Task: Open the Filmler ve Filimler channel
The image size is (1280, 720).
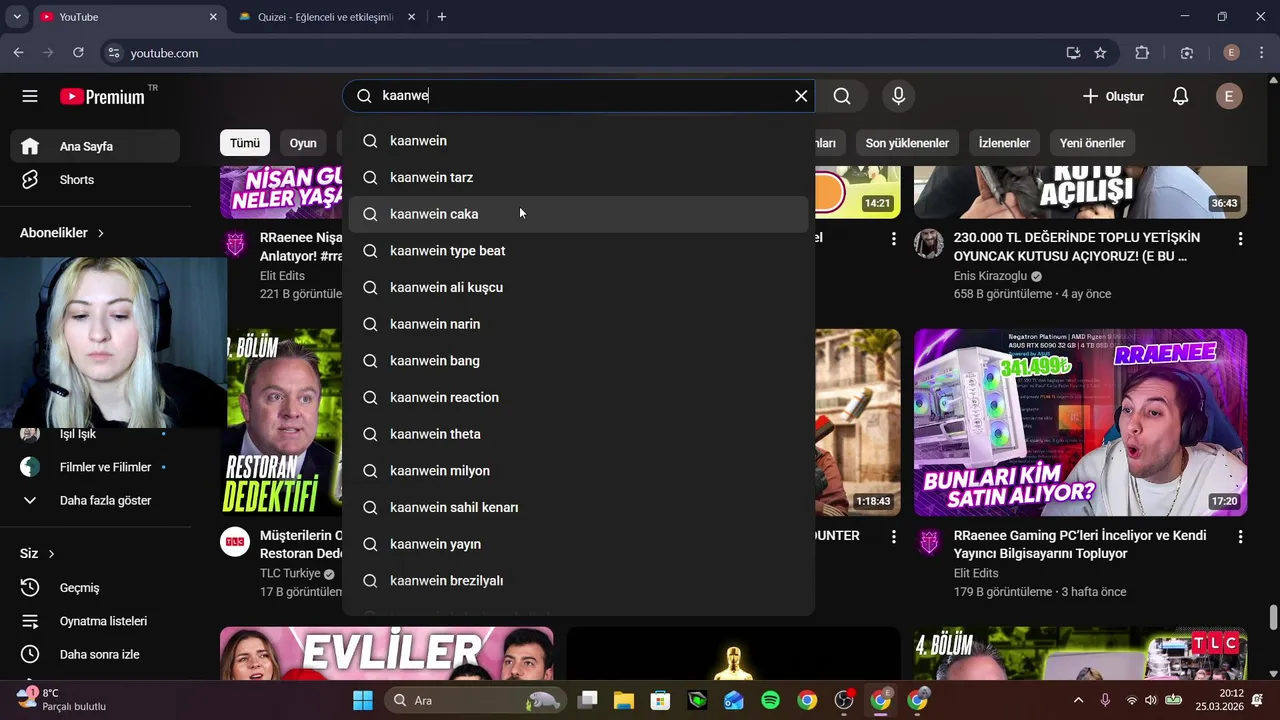Action: coord(96,467)
